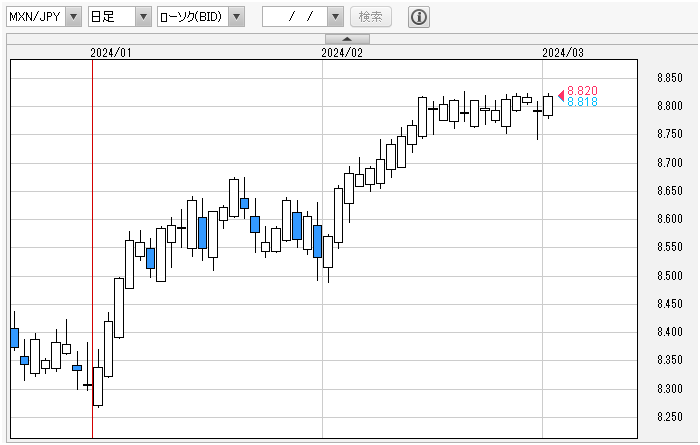Expand the 日足 timeframe dropdown
This screenshot has width=700, height=445.
pyautogui.click(x=120, y=17)
